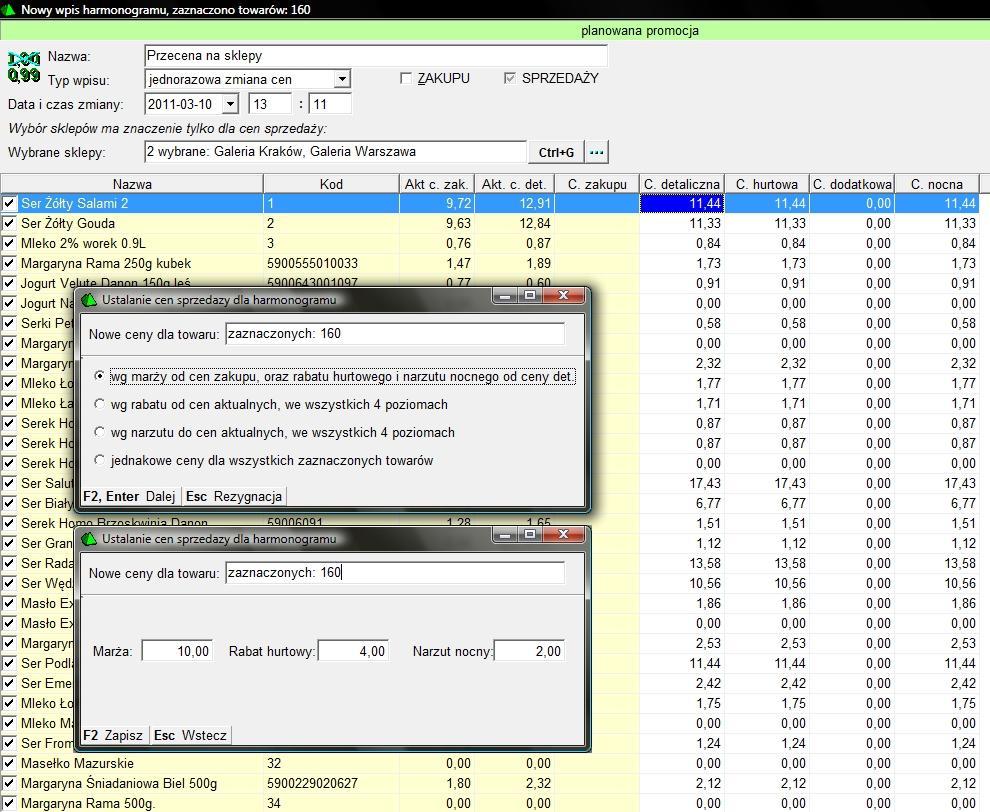Select the 'wg marży od cen zakupu' radio option

pos(99,376)
